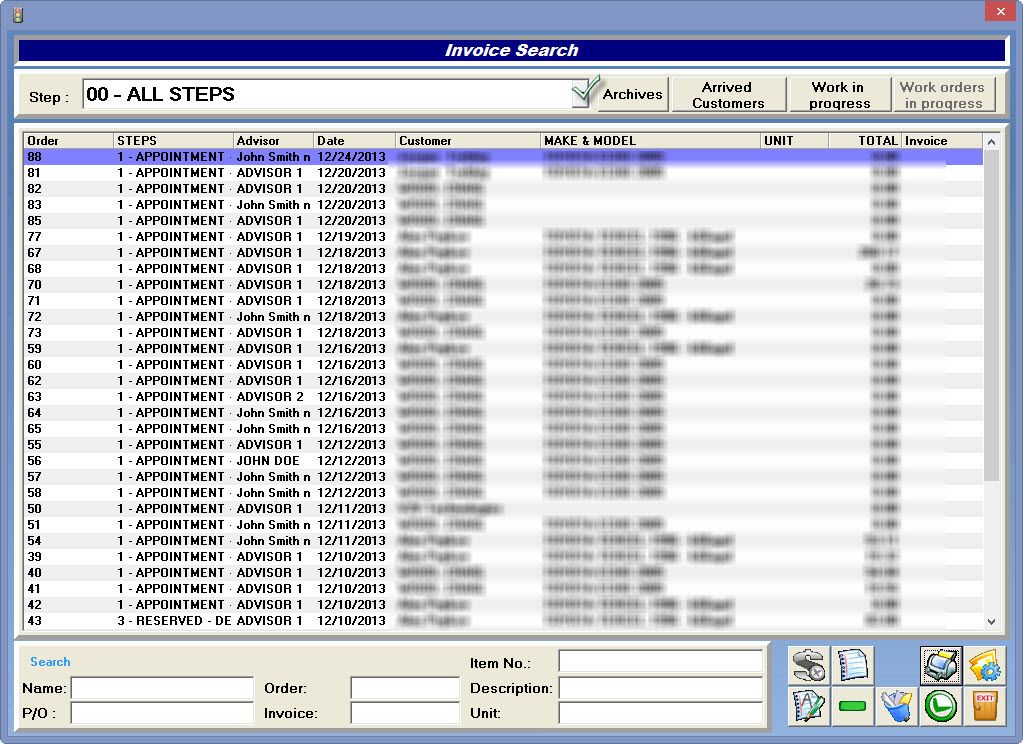Viewport: 1023px width, 744px height.
Task: Focus the Name search field
Action: (162, 688)
